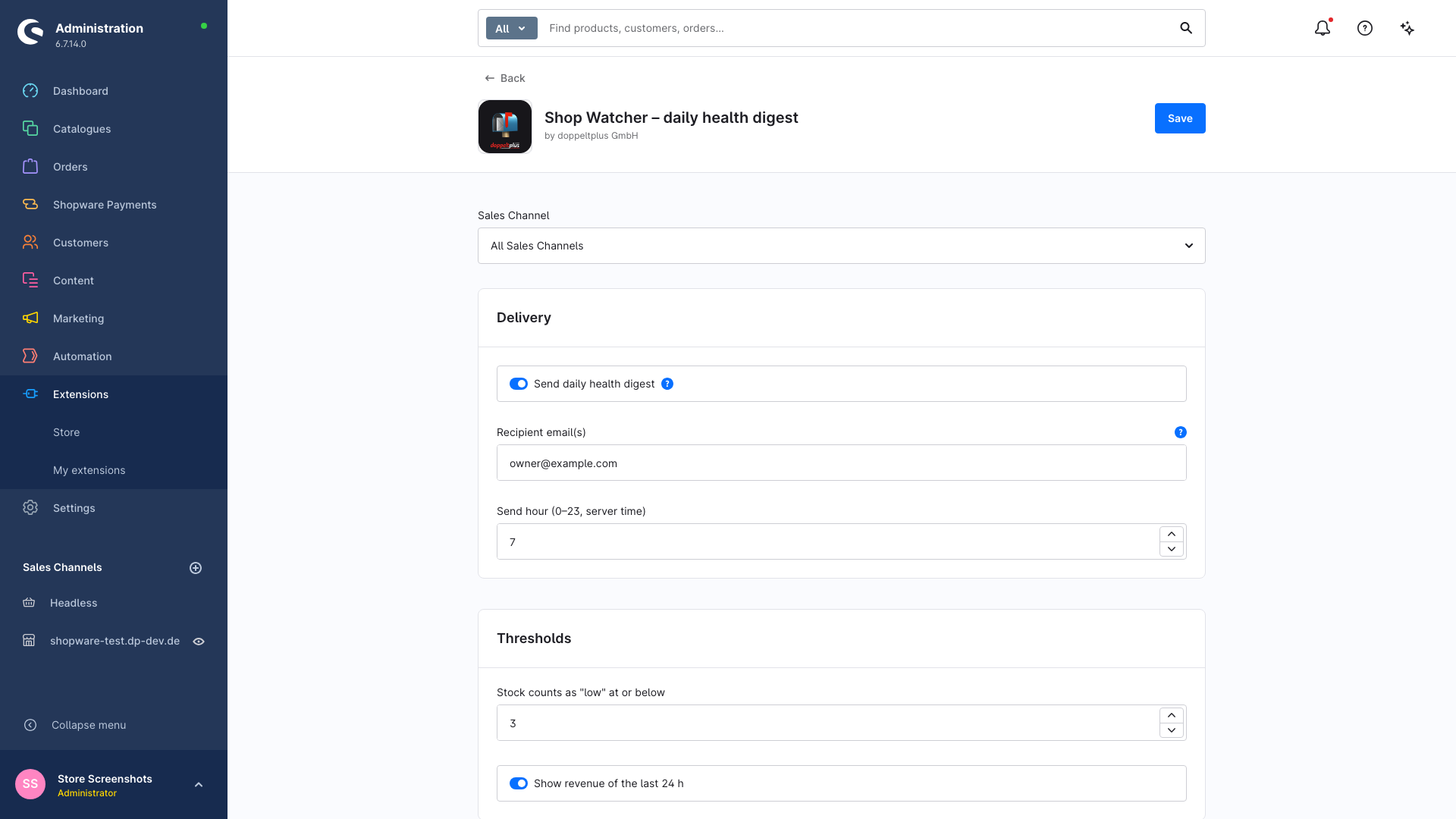Screen dimensions: 1456x819
Task: Show help tooltip for Send daily health digest
Action: (667, 384)
